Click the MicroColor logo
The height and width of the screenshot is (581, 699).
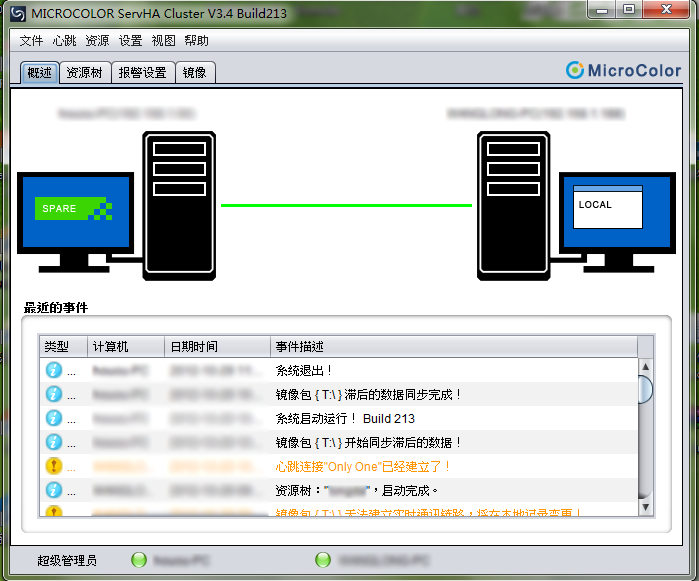(x=623, y=70)
